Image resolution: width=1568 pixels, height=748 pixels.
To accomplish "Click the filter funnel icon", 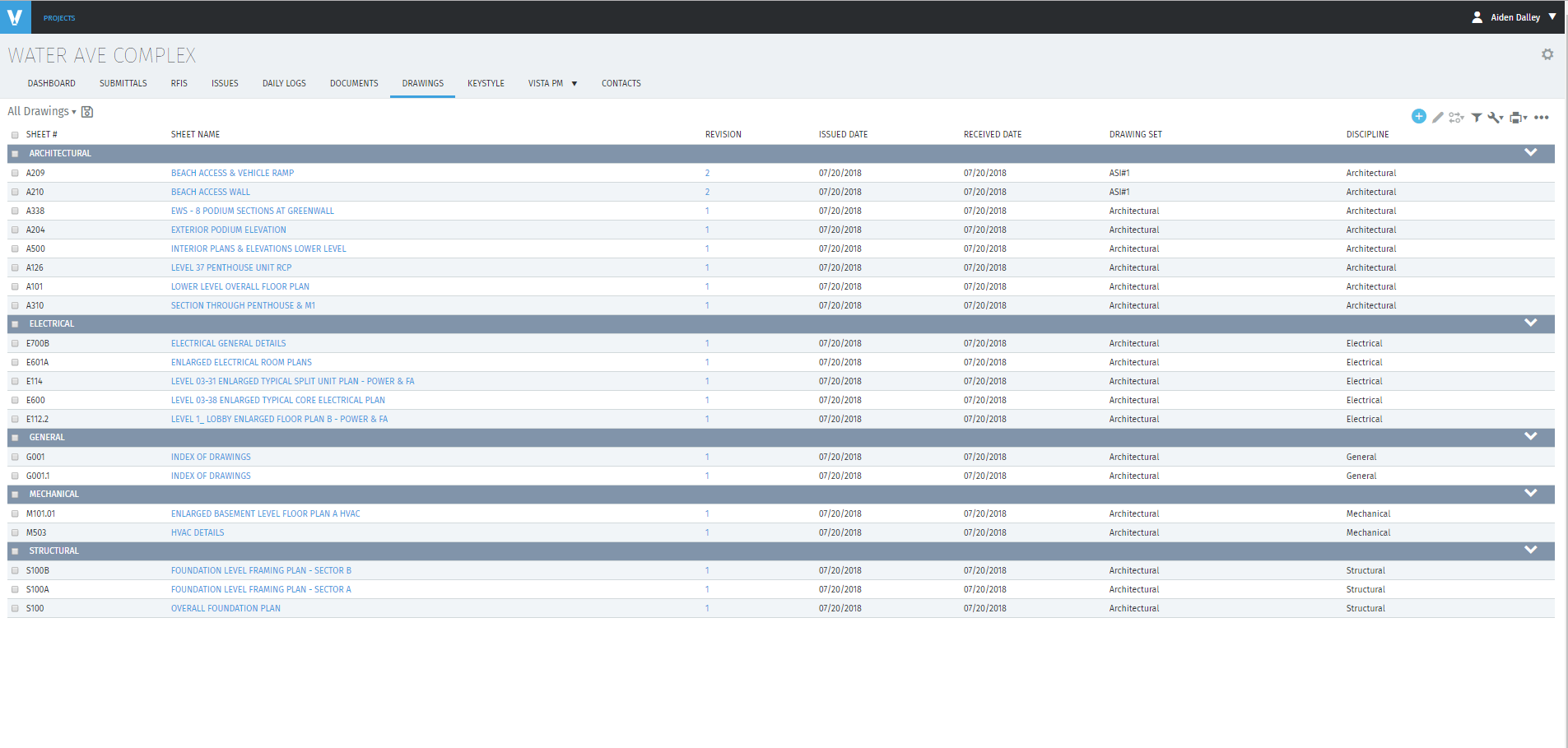I will pyautogui.click(x=1477, y=117).
